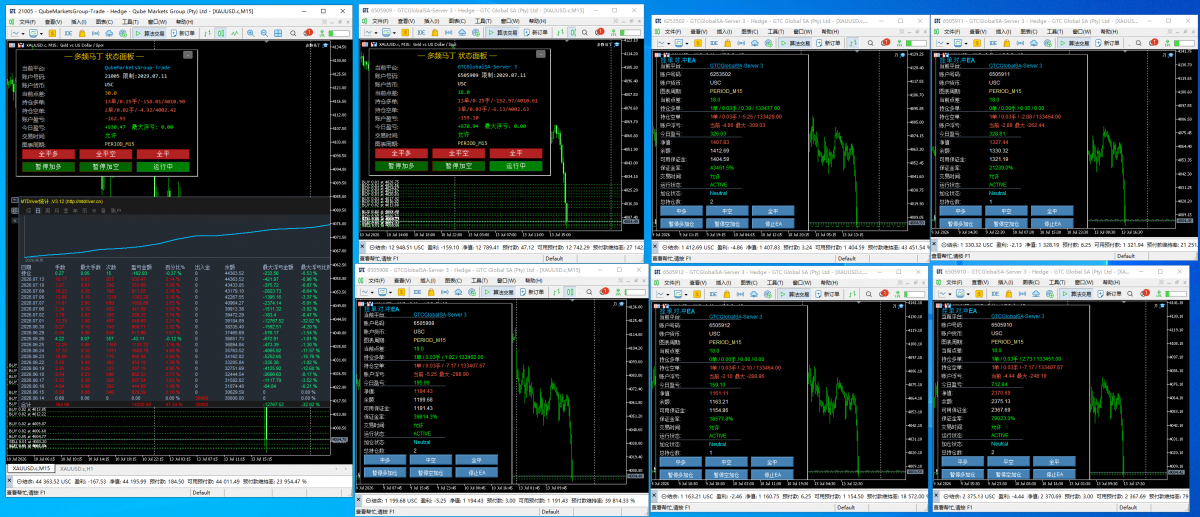Open 工具(T) menu in Qube Markets 21005 window
Screen dimensions: 1200x517
pos(130,22)
